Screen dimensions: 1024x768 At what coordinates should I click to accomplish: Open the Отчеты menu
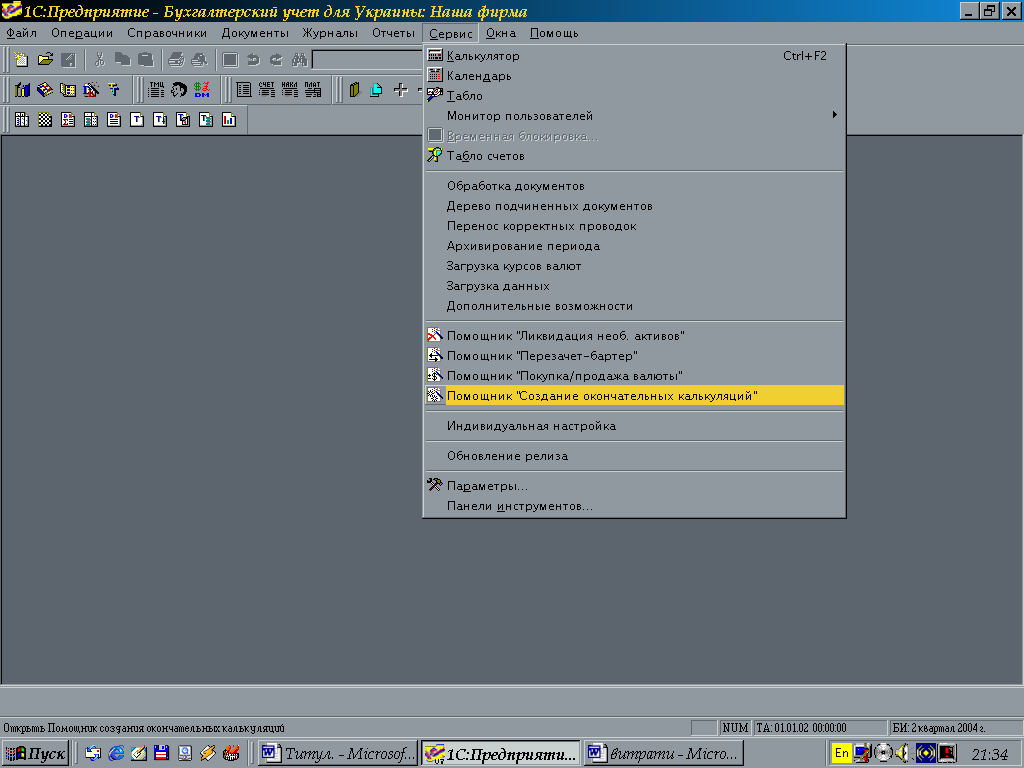[394, 33]
